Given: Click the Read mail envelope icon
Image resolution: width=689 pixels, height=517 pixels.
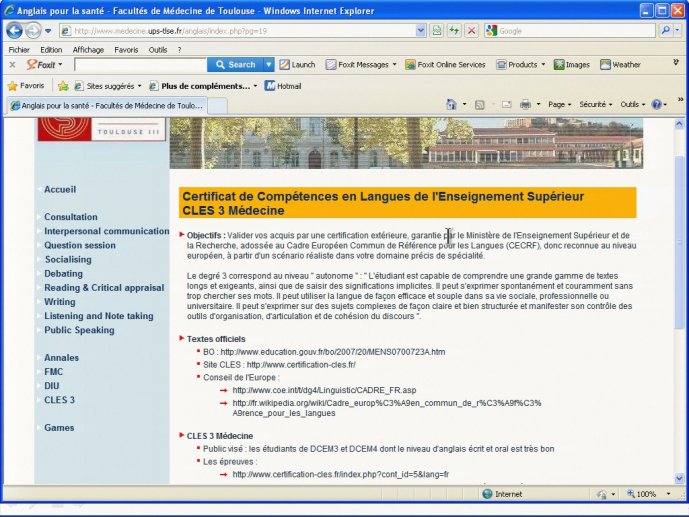Looking at the screenshot, I should tap(507, 105).
